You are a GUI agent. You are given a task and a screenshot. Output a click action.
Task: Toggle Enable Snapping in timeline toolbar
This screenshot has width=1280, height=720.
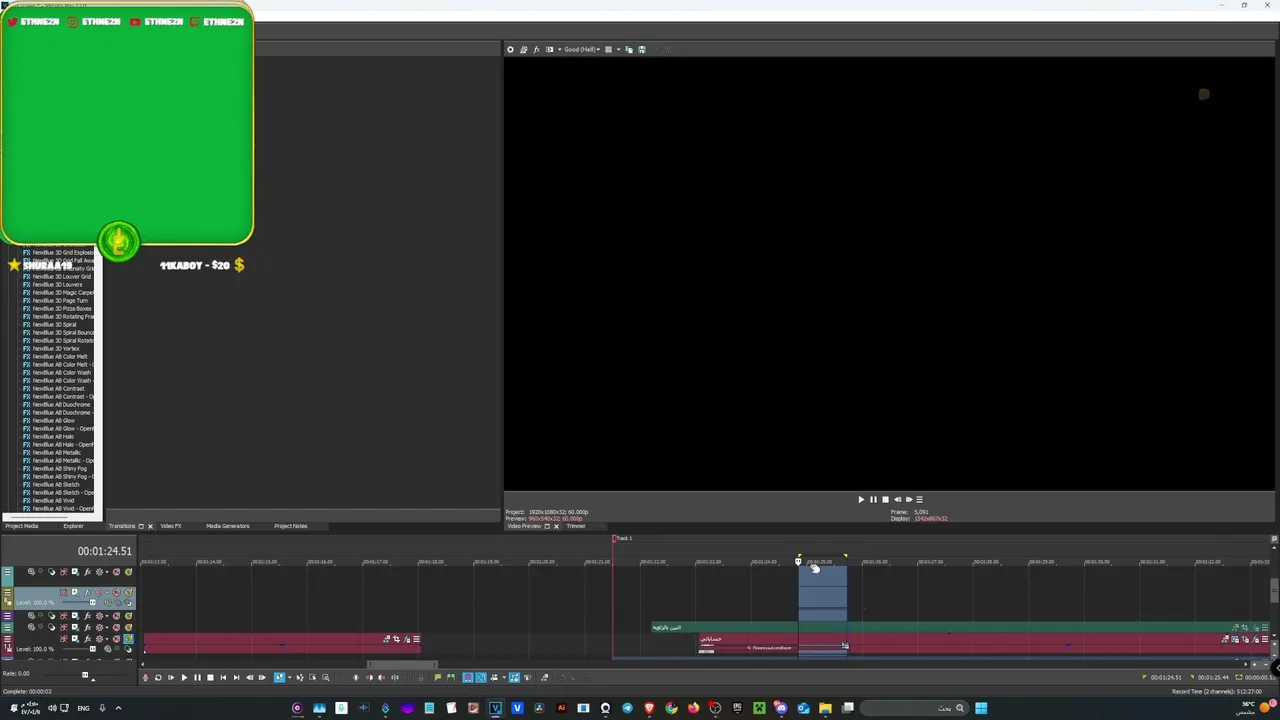[468, 678]
